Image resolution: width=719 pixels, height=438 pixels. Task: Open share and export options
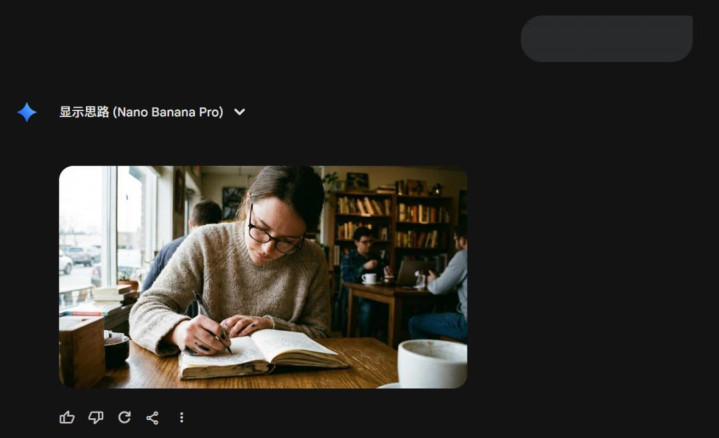pyautogui.click(x=153, y=418)
